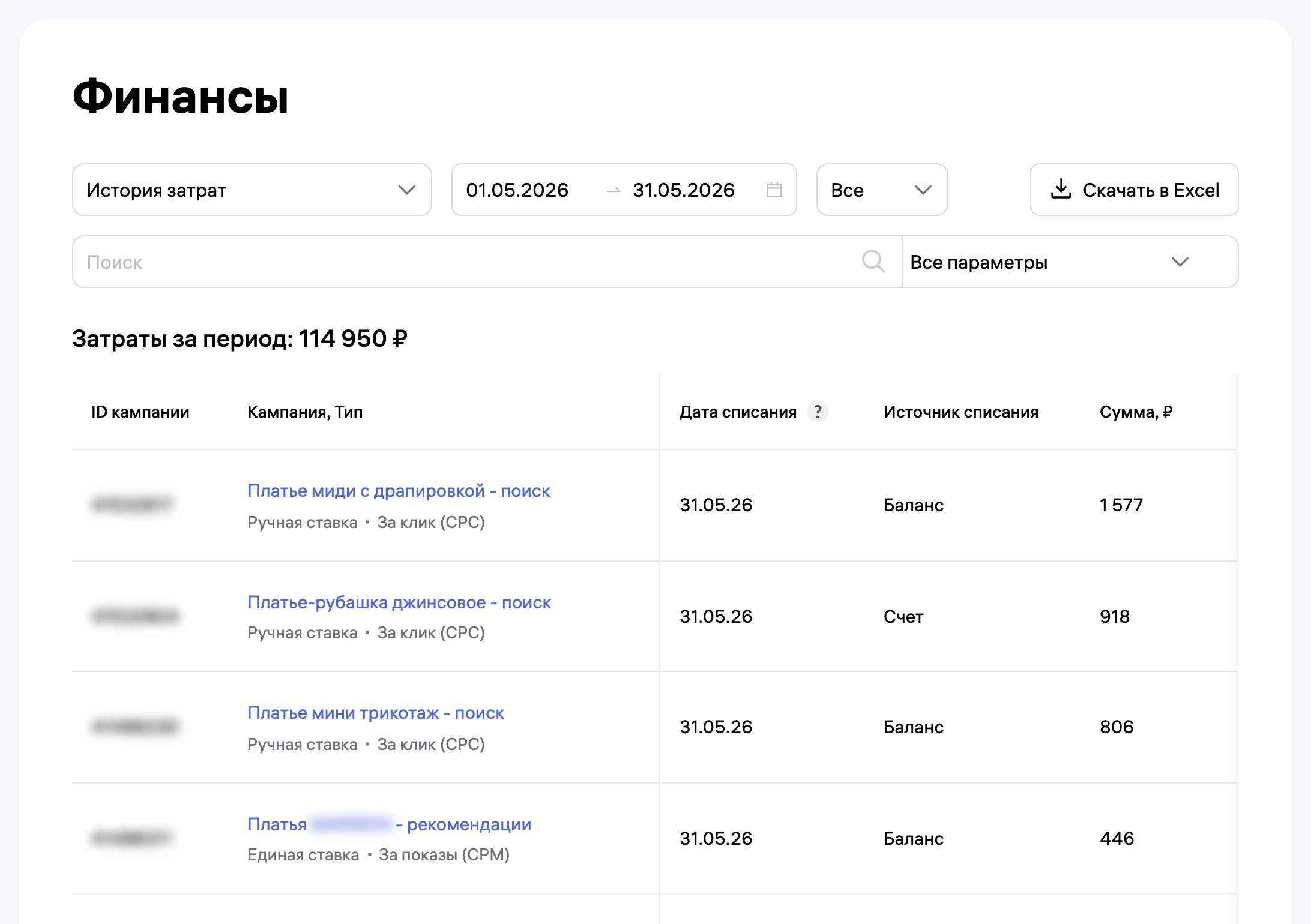Click the help icon beside Дата списания

click(818, 412)
